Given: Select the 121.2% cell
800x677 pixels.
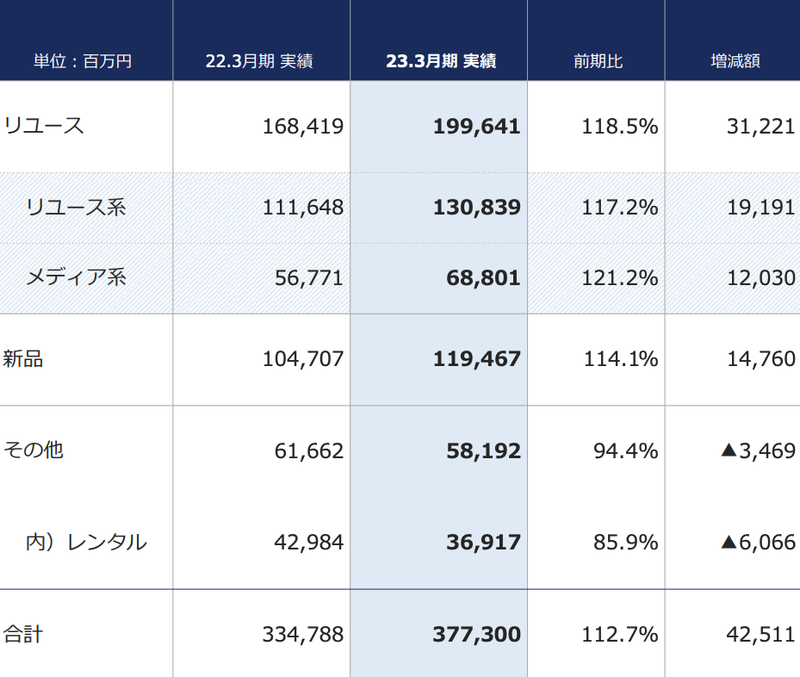Looking at the screenshot, I should click(620, 278).
